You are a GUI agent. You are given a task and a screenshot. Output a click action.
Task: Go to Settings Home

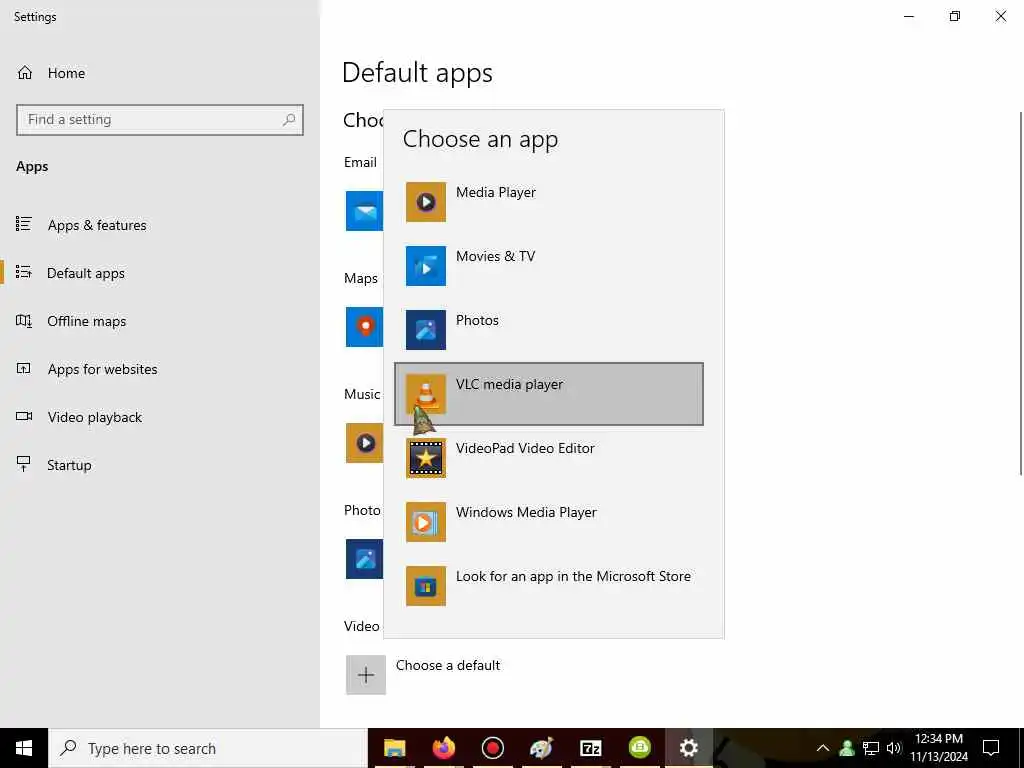(160, 73)
